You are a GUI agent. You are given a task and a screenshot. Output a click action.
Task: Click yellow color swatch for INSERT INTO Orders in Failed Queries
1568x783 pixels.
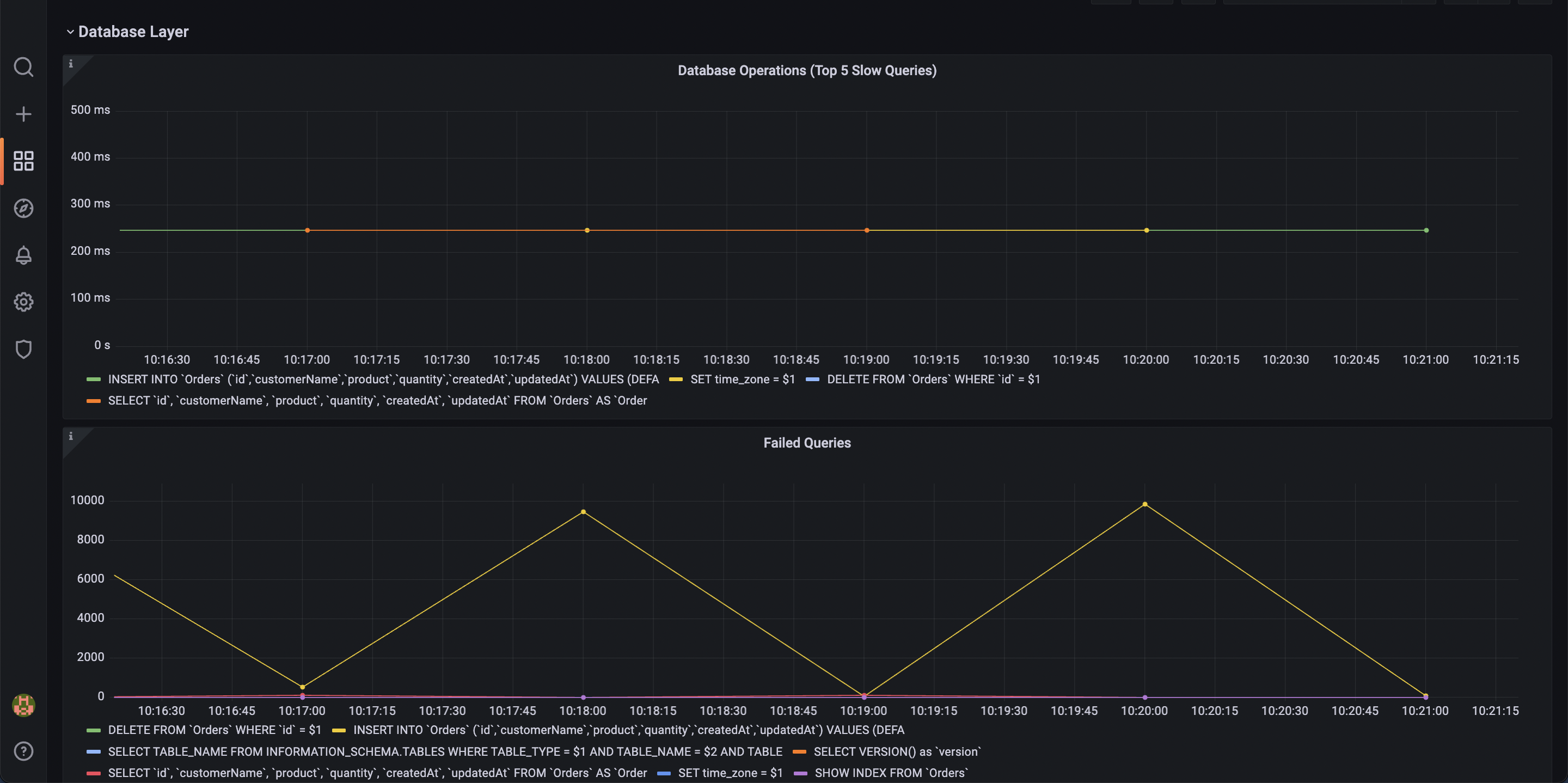coord(339,730)
